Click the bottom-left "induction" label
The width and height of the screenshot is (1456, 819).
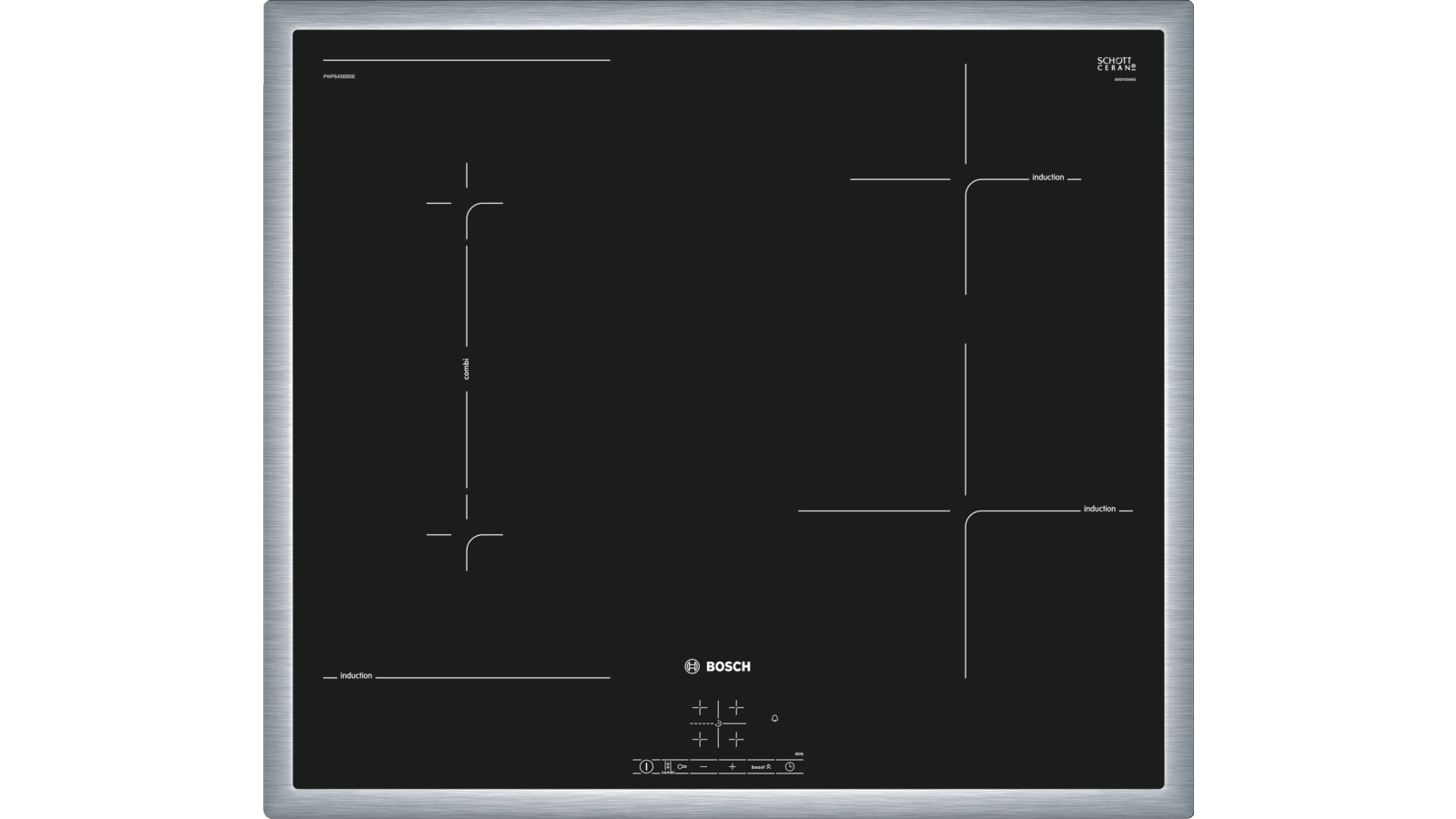pyautogui.click(x=356, y=675)
